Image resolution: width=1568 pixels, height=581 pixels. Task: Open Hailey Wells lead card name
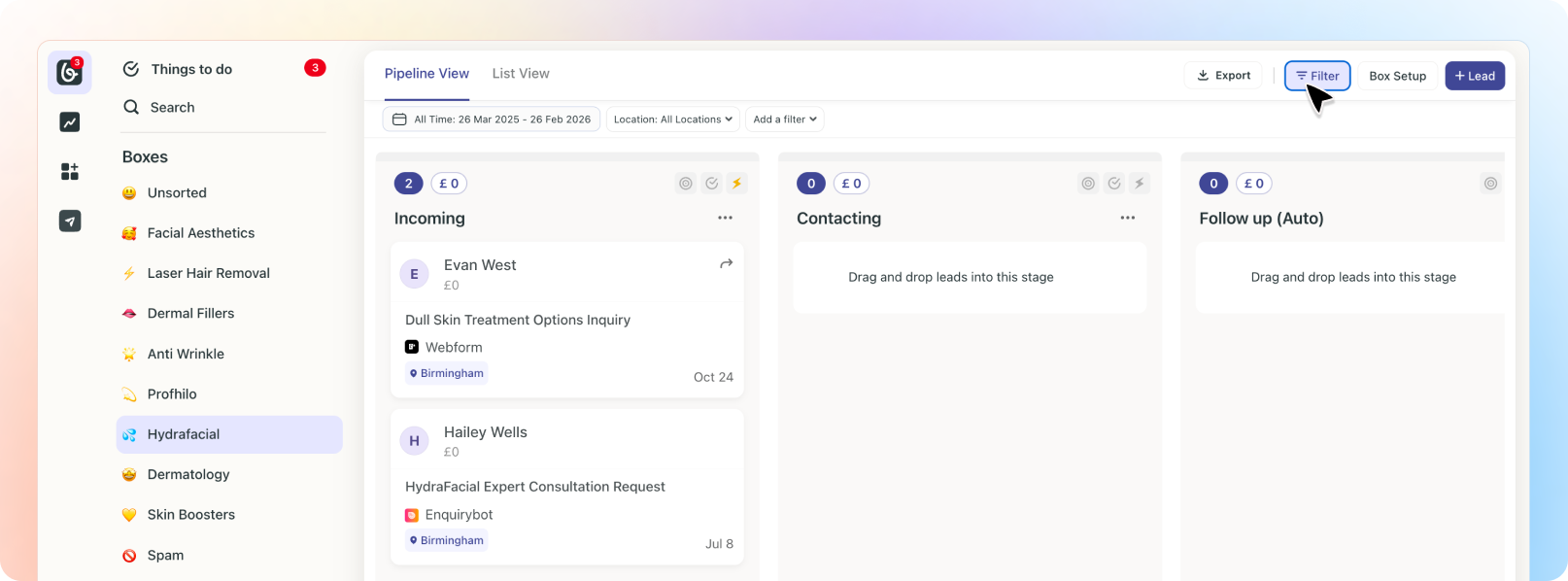(x=486, y=432)
